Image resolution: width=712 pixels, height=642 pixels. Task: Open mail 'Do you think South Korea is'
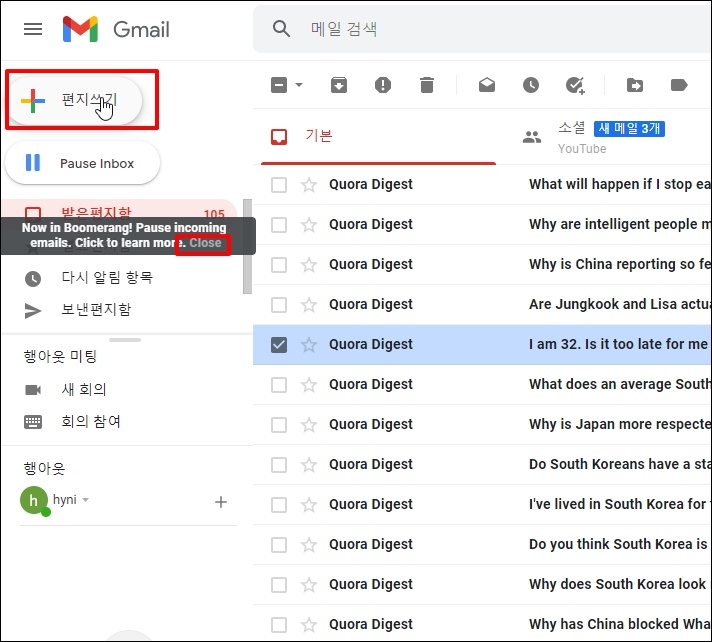(482, 544)
